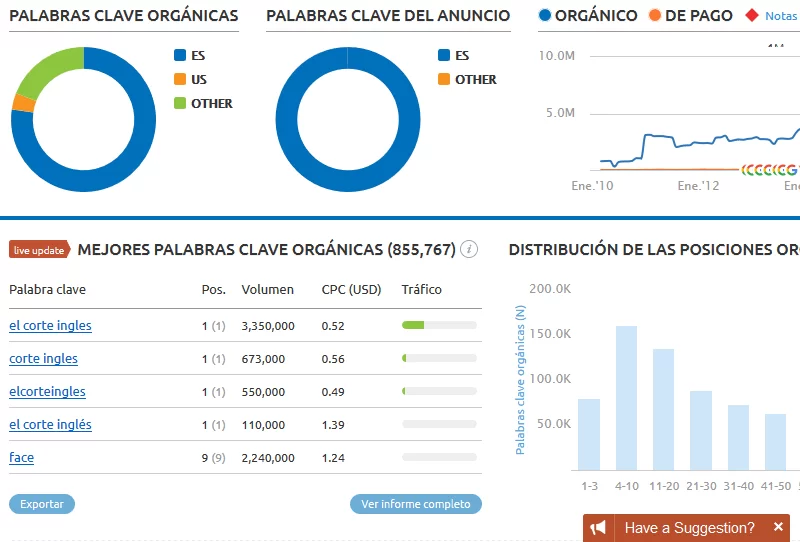
Task: Click the Google update markers on trend chart
Action: click(769, 169)
